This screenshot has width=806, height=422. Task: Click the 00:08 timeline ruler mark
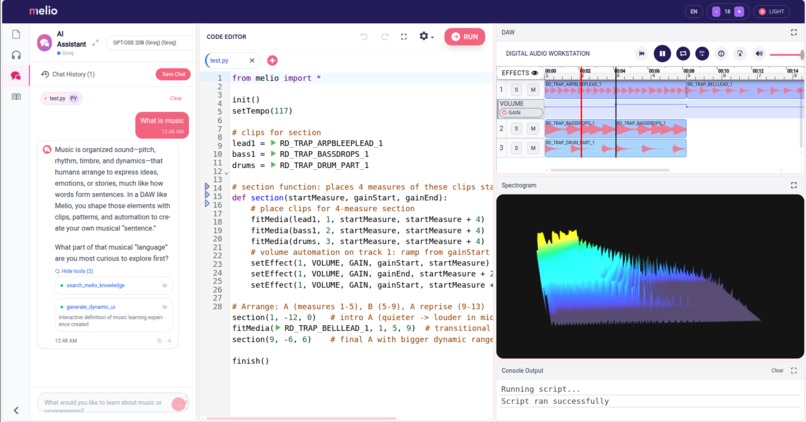[689, 71]
